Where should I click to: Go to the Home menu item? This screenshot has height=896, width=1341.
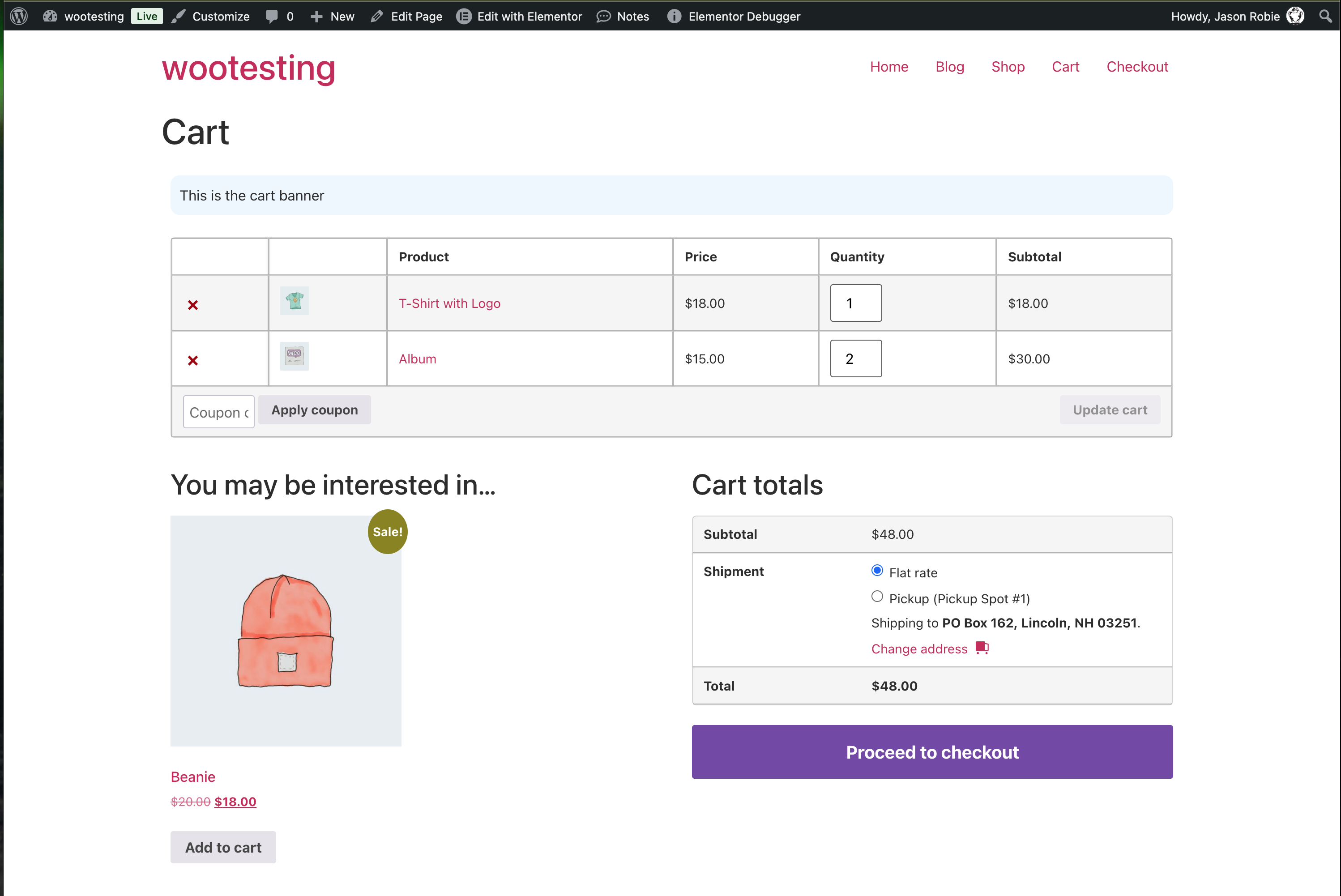pos(889,67)
